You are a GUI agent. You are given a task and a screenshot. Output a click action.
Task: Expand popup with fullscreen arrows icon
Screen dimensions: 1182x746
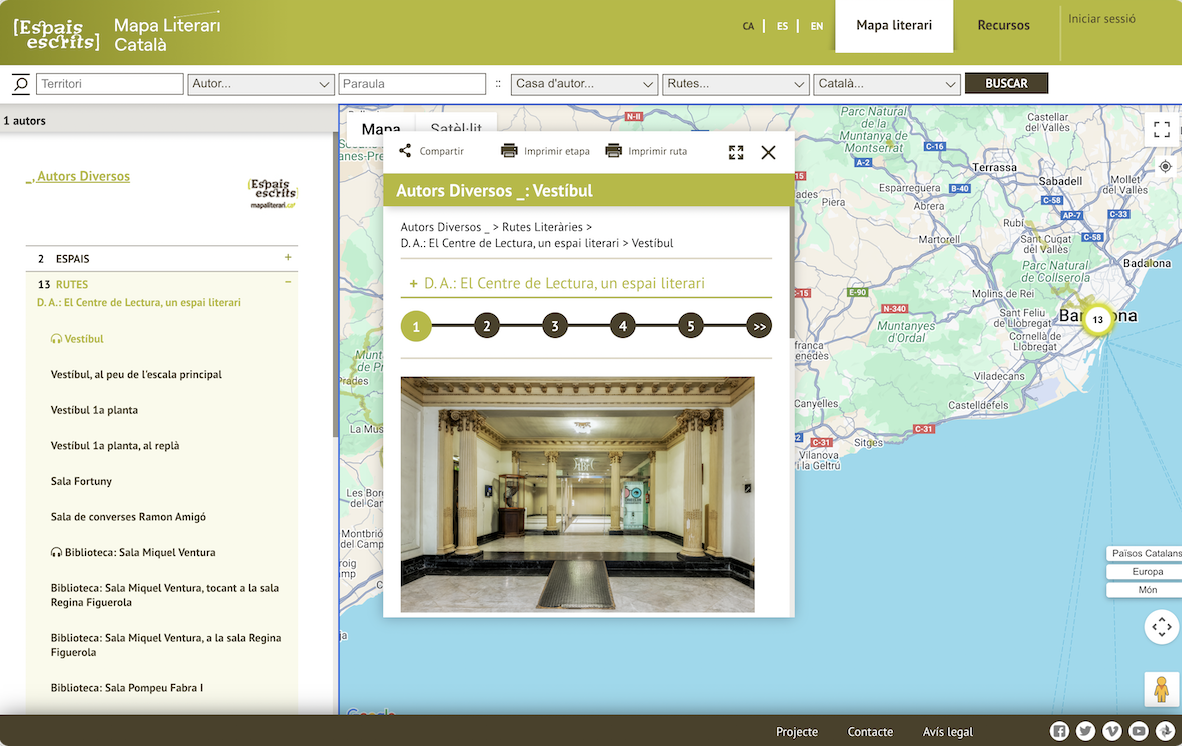pos(736,152)
